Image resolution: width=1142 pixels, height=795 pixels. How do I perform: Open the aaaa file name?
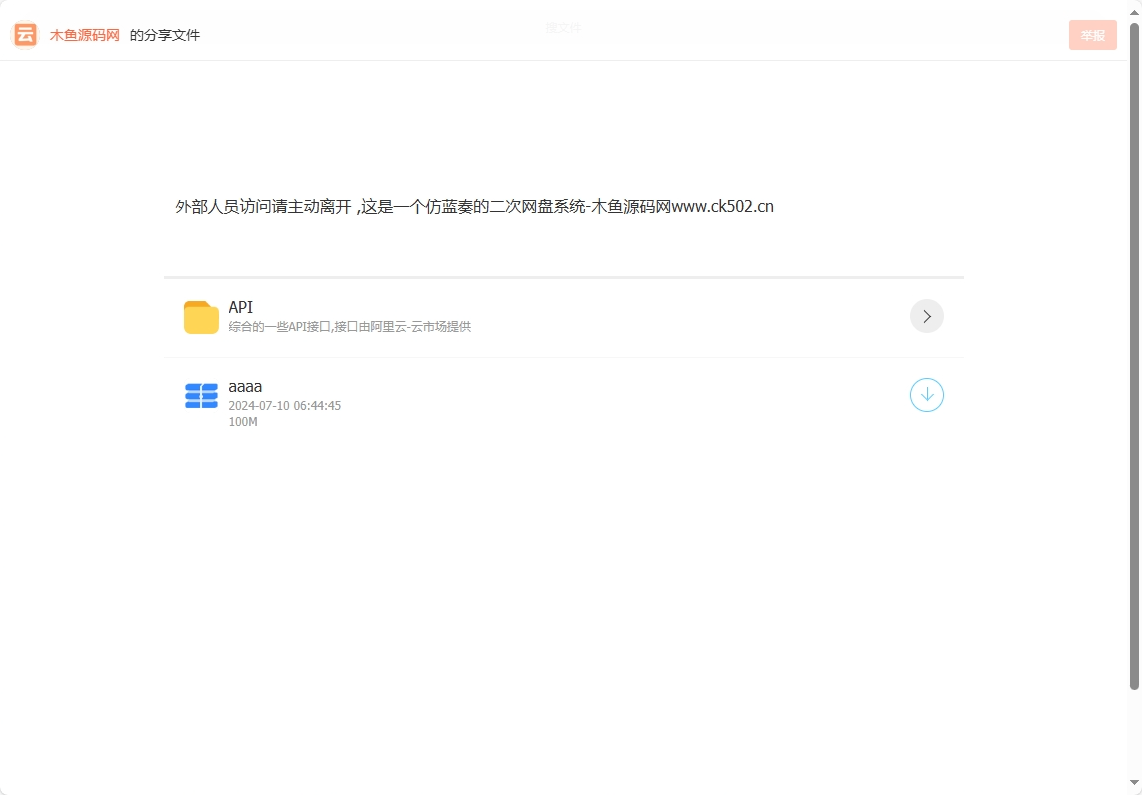(245, 387)
